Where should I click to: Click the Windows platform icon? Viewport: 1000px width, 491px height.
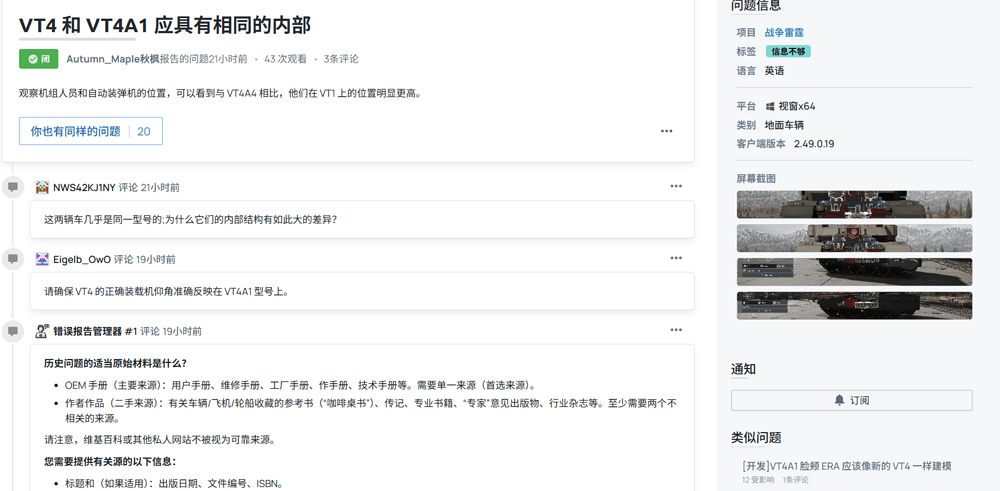[x=770, y=106]
